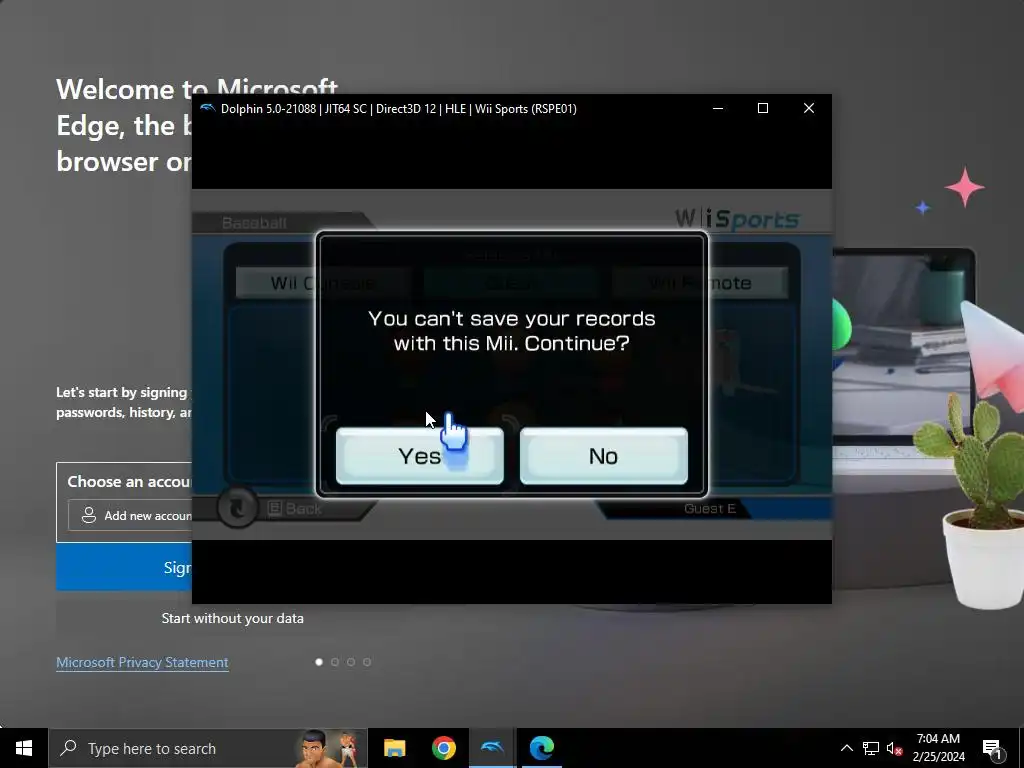Confirm with the Yes button in Wii Sports
The image size is (1024, 768).
(419, 456)
